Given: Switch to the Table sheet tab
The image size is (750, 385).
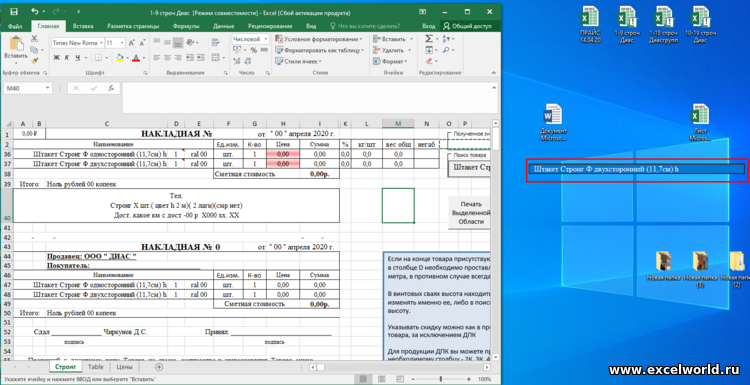Looking at the screenshot, I should click(96, 367).
